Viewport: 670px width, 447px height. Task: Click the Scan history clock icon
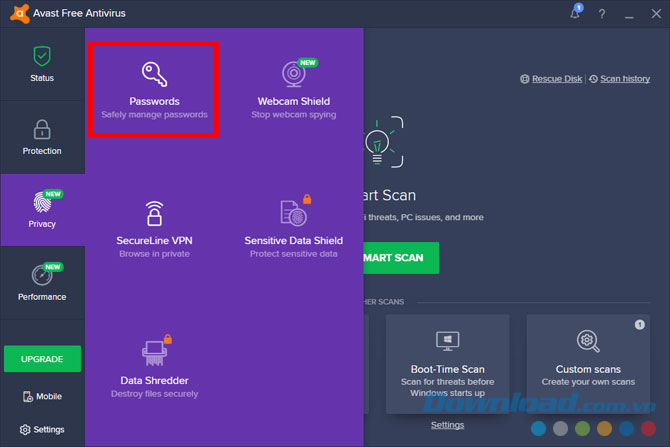point(593,79)
